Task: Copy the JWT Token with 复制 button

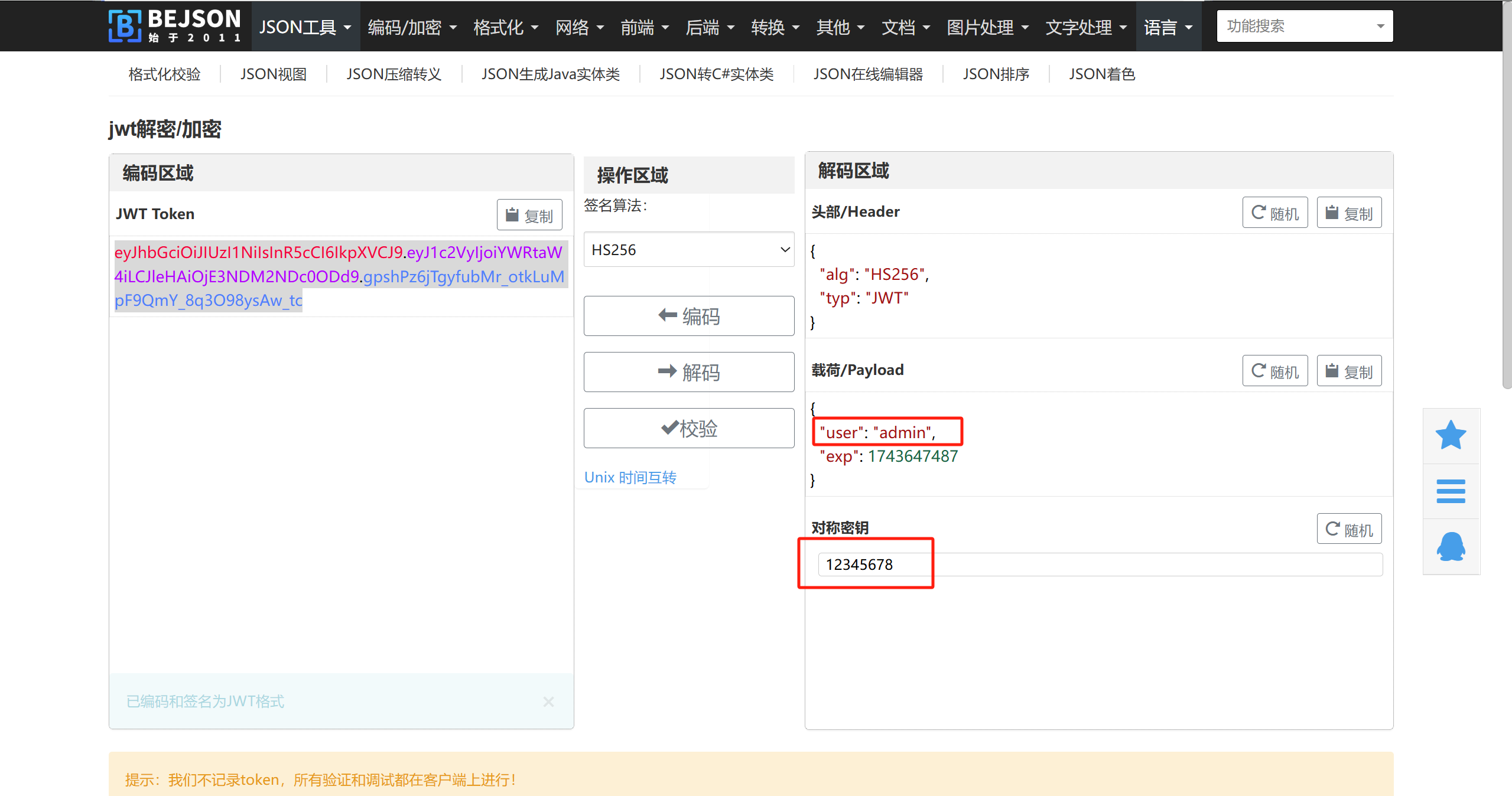Action: (x=529, y=216)
